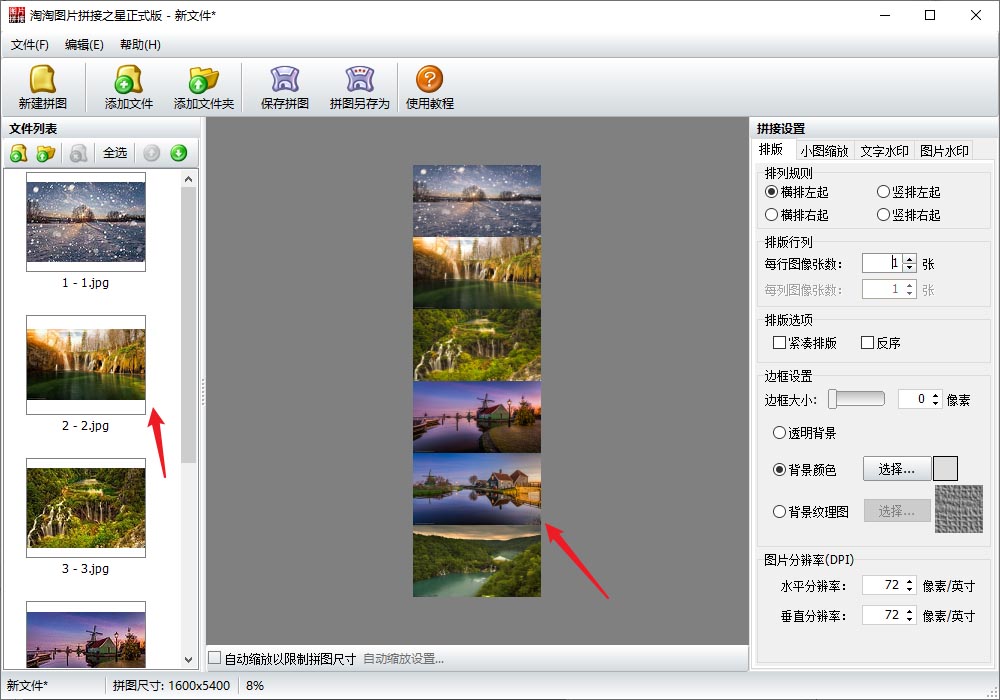Screen dimensions: 1000x700
Task: Click the 每行图像张数 input field
Action: click(882, 263)
